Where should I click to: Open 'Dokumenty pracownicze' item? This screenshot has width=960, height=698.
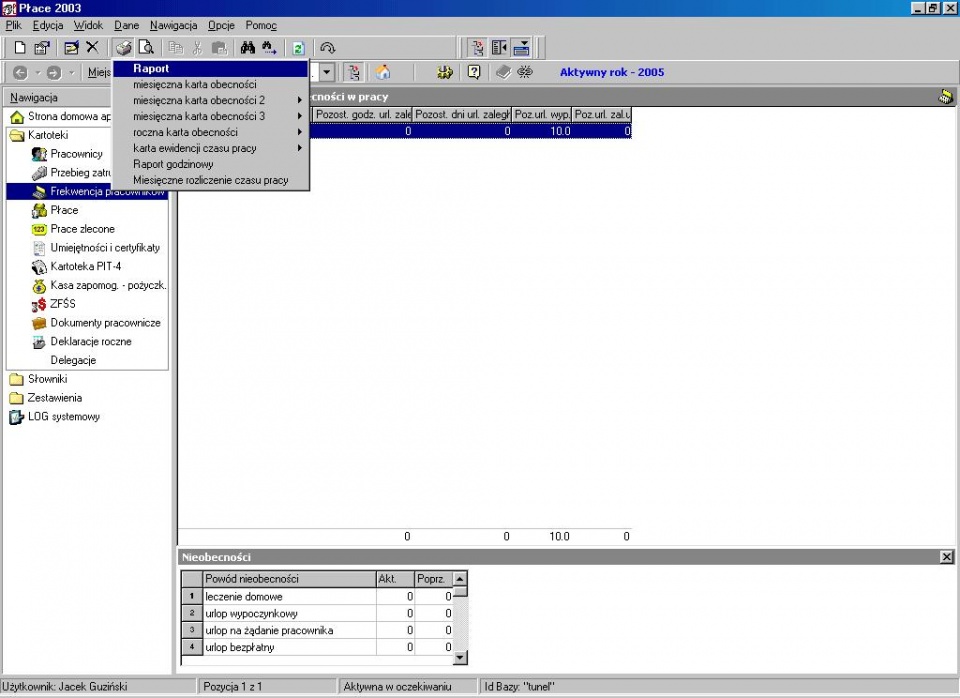[x=97, y=323]
